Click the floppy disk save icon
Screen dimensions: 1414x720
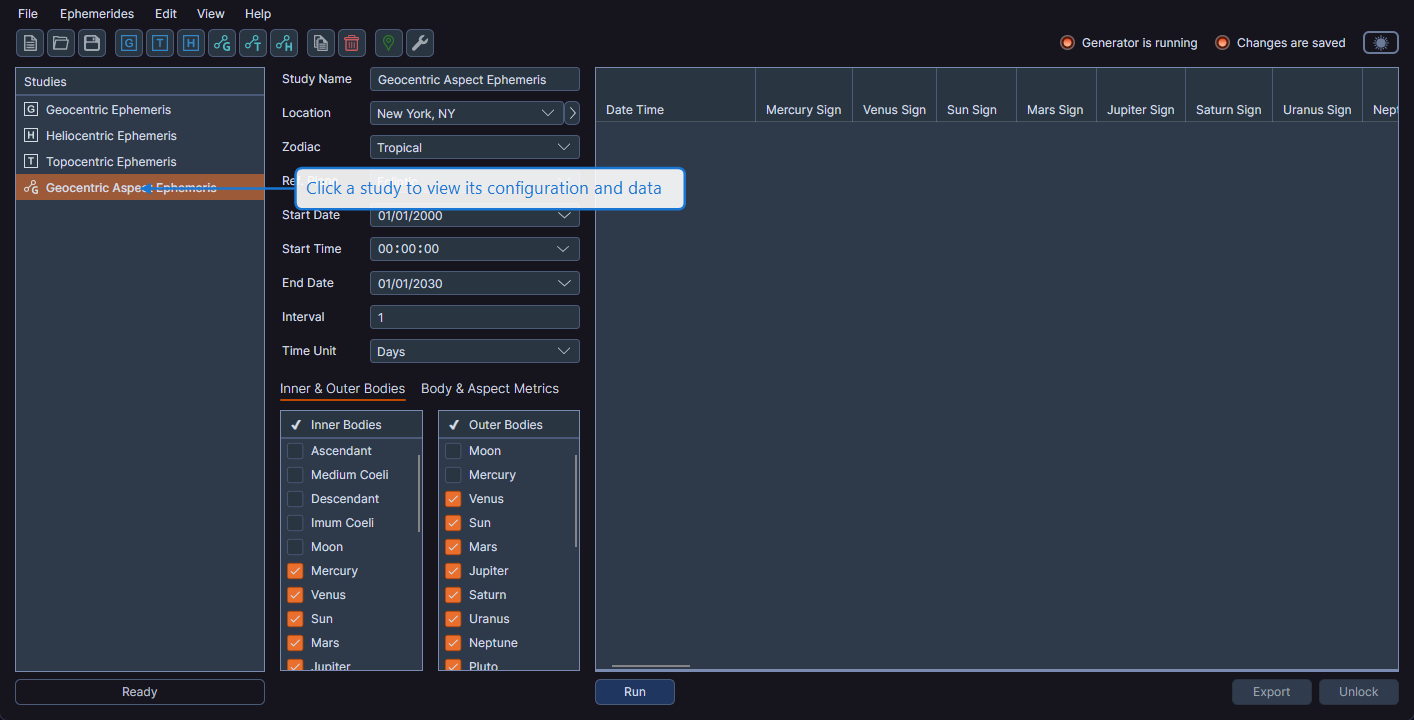(x=92, y=43)
